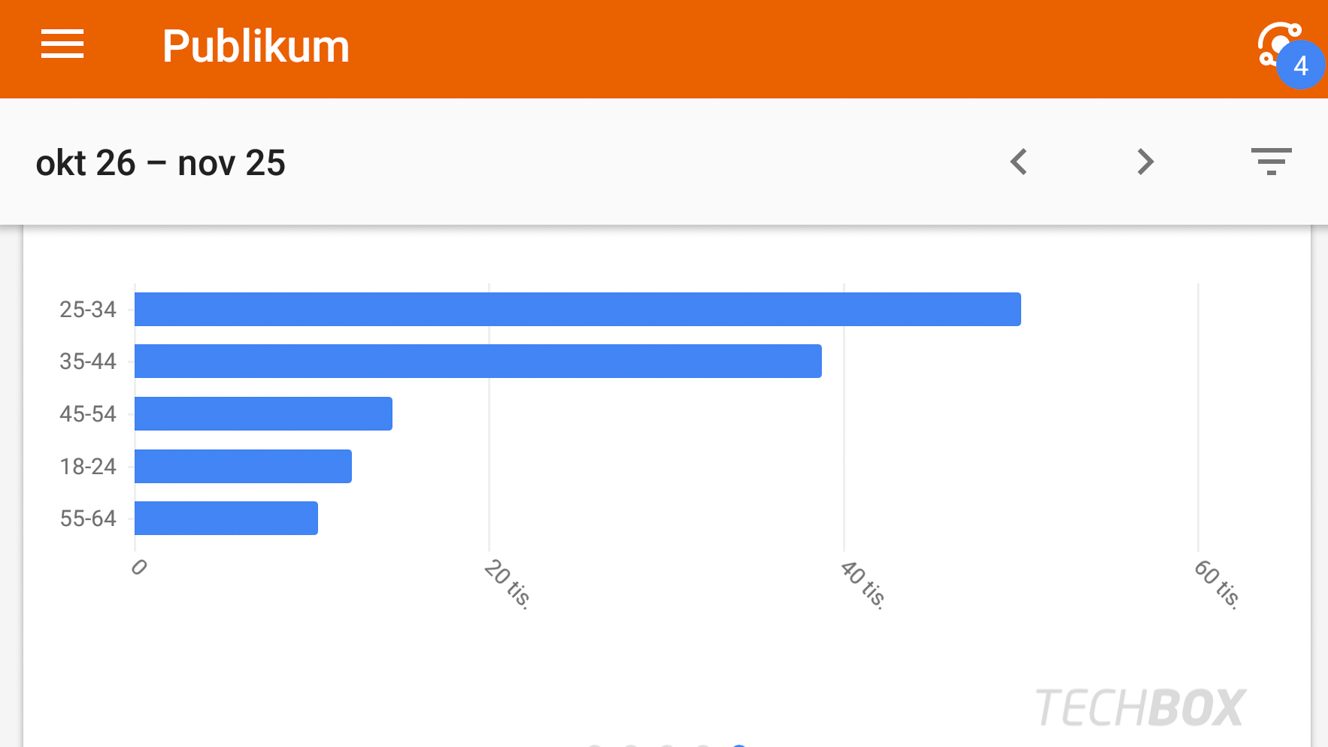Click the 60 tis. axis tick label

coord(1217,584)
